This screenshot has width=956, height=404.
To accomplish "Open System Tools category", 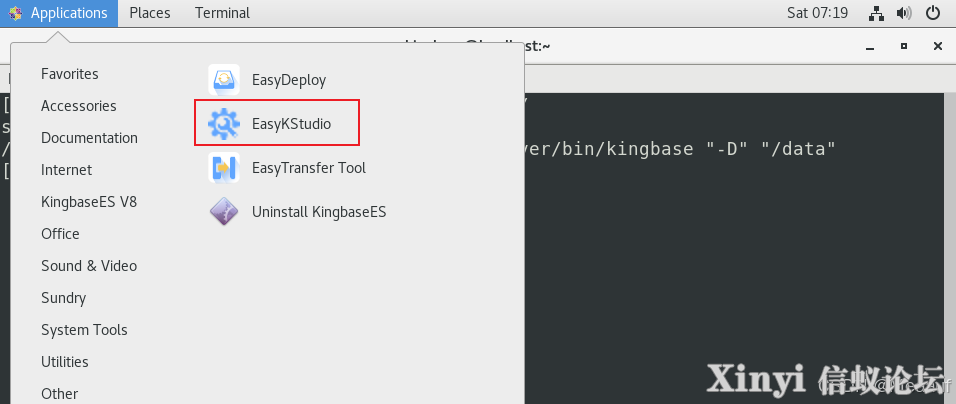I will [84, 330].
